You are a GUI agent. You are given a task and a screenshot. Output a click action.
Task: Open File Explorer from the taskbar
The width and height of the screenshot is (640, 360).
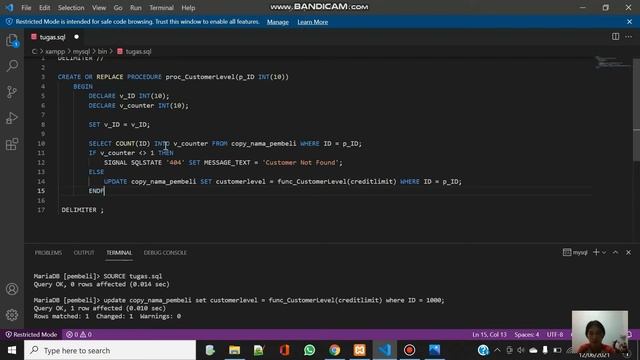tap(234, 350)
